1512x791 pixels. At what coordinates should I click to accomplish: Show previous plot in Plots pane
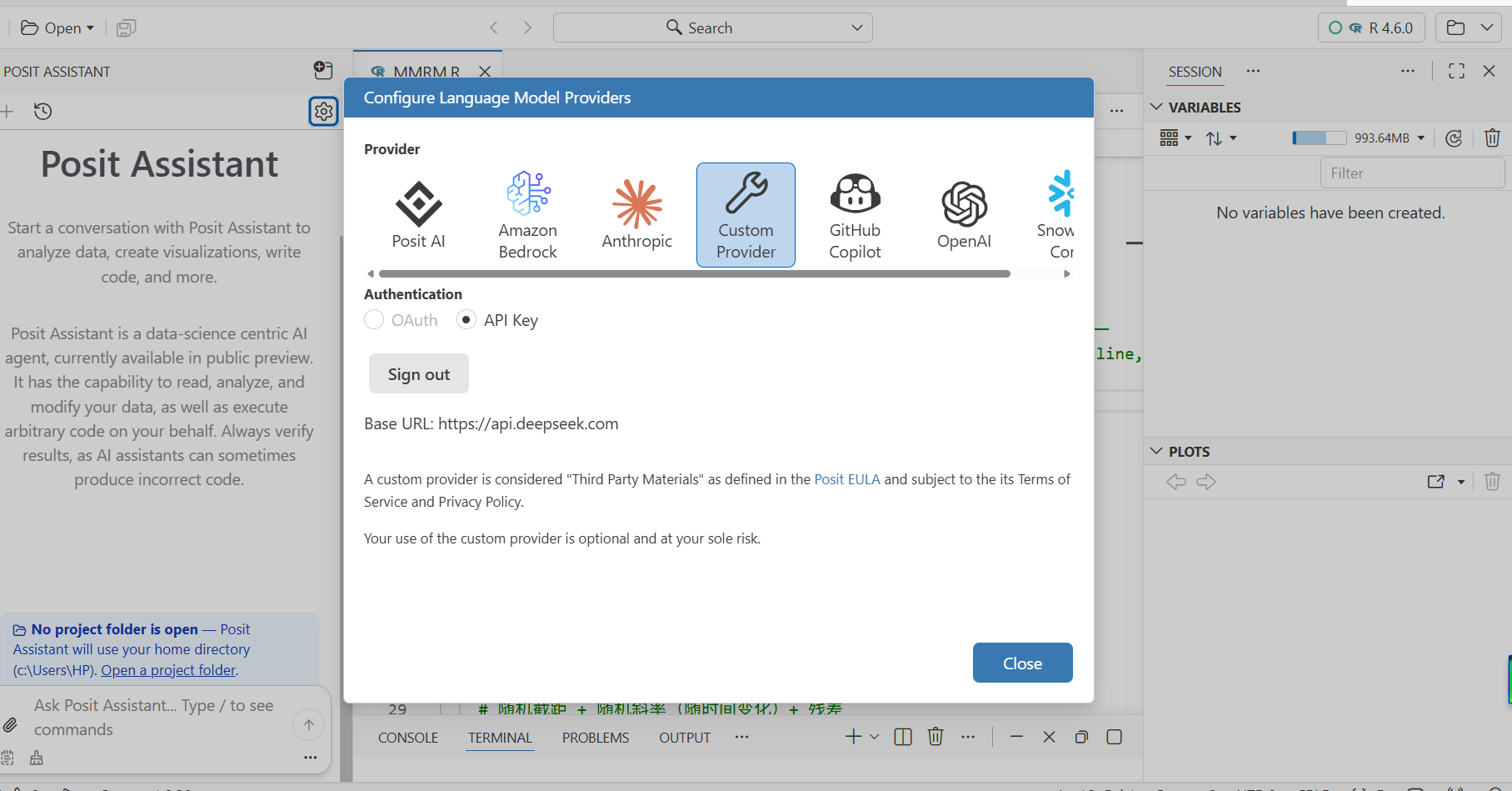[x=1176, y=482]
